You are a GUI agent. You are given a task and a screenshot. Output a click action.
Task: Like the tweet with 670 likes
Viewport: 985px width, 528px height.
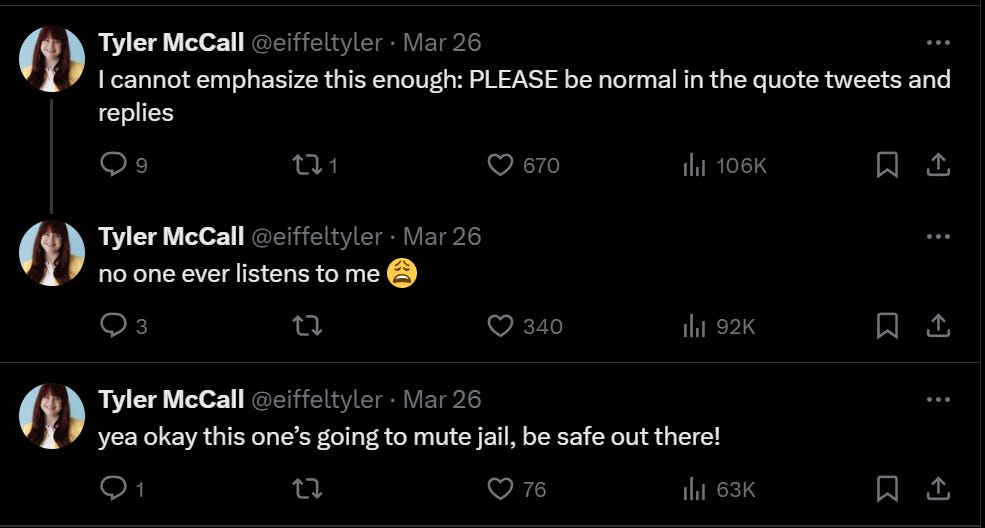(500, 165)
